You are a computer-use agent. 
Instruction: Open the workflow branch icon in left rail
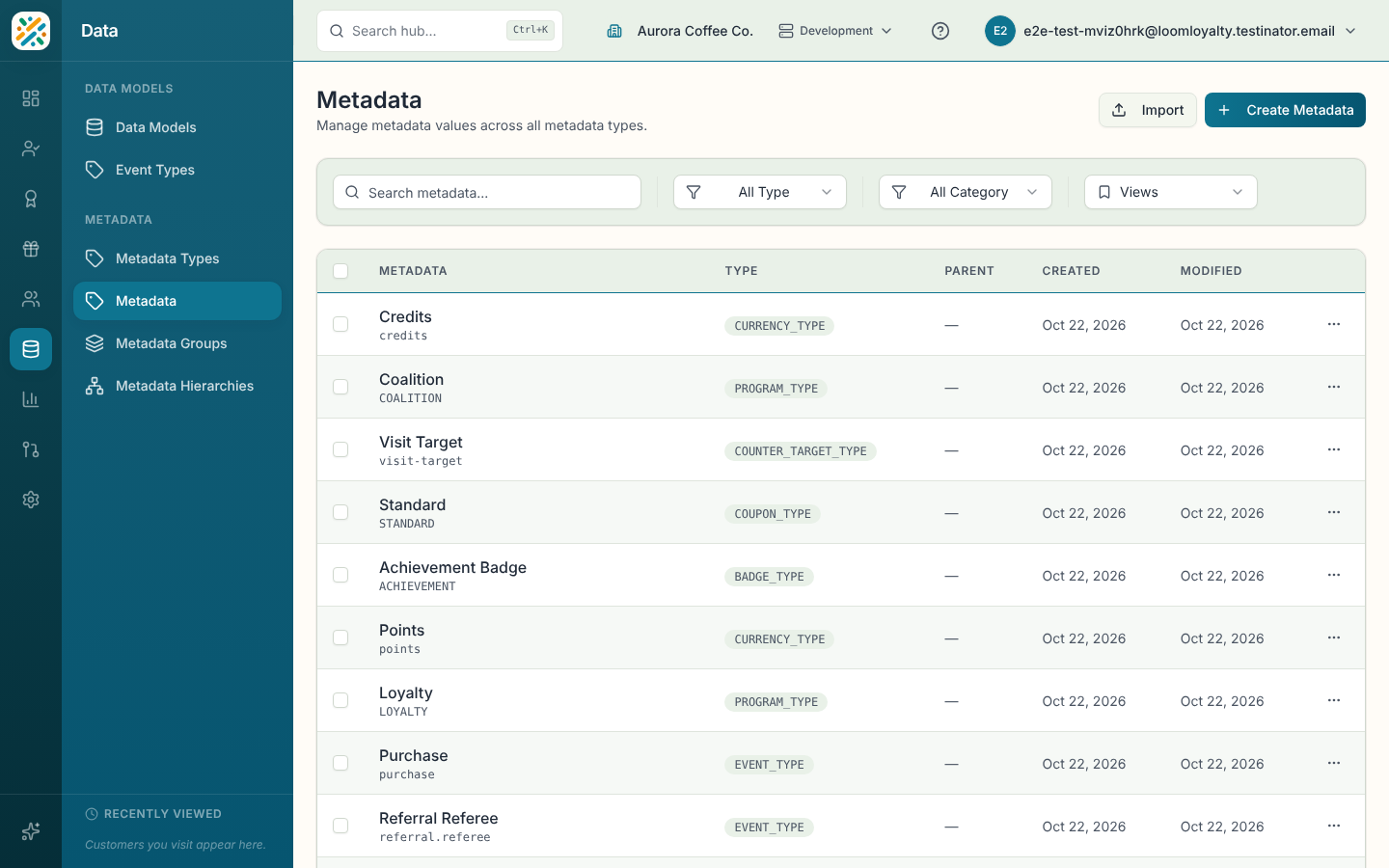[x=31, y=449]
